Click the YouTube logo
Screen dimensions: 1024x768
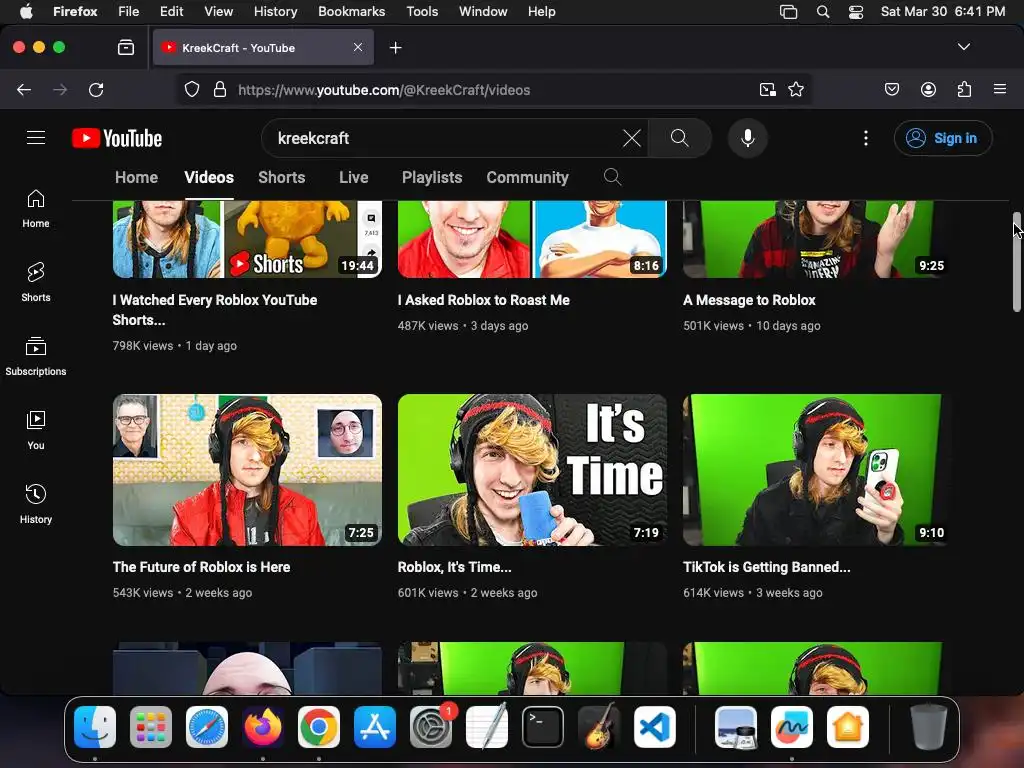pyautogui.click(x=117, y=138)
